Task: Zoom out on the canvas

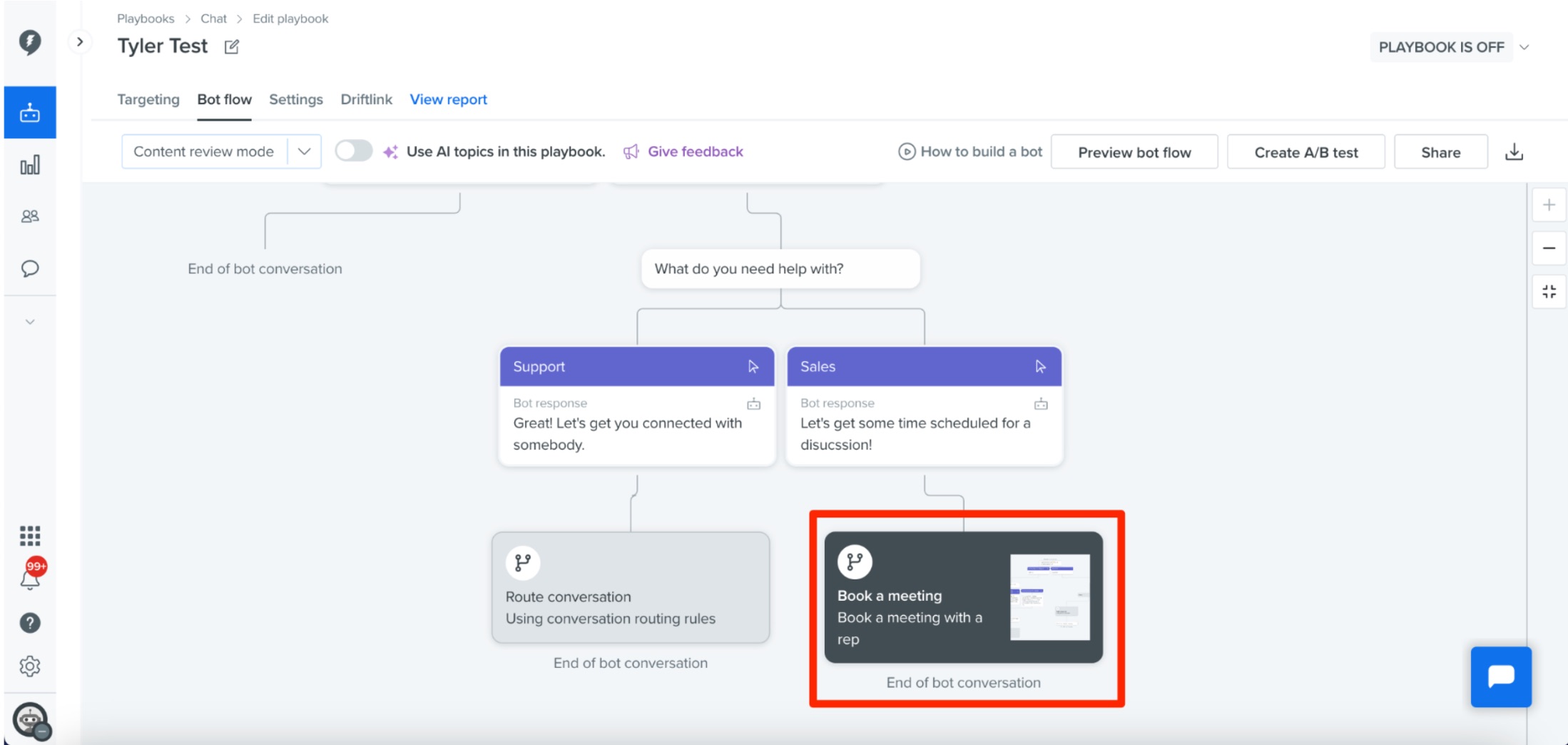Action: (x=1549, y=248)
